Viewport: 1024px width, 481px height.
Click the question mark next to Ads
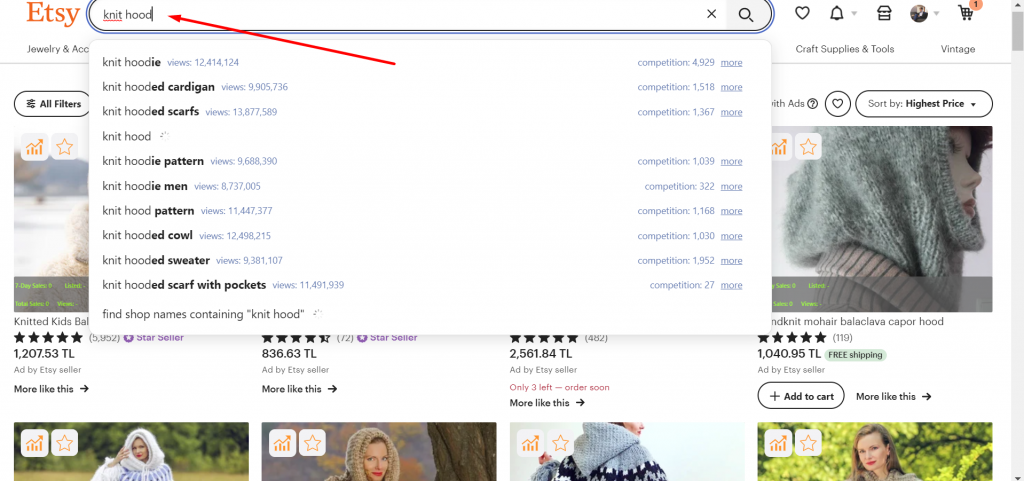coord(812,103)
